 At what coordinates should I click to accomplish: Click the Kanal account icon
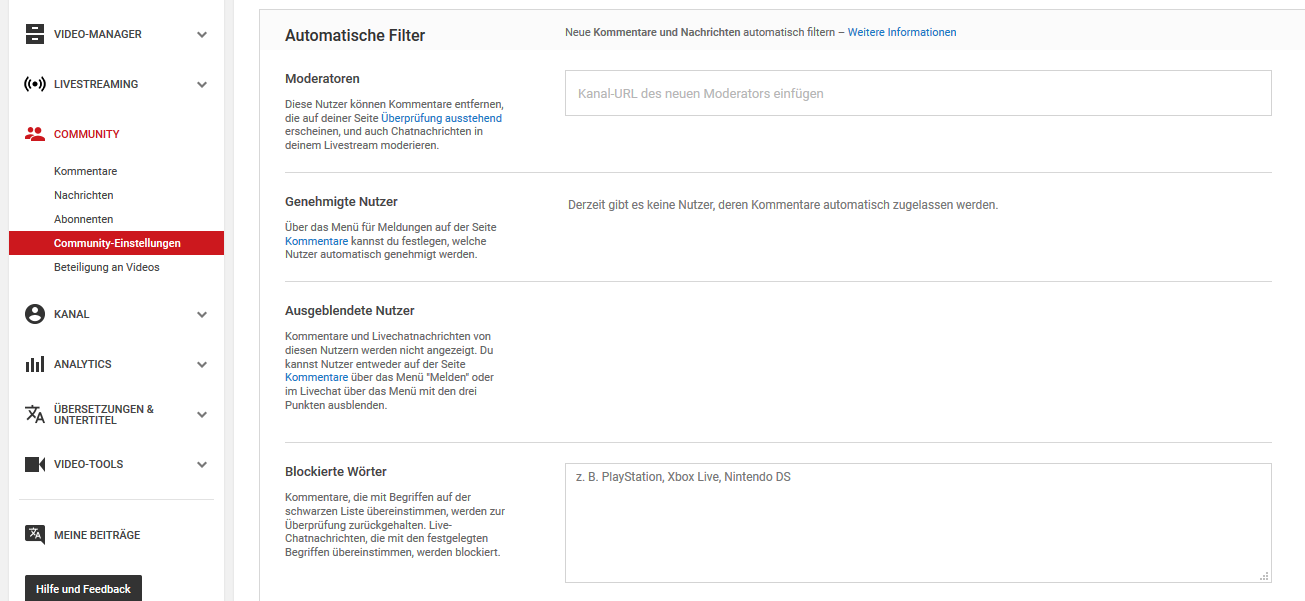35,314
